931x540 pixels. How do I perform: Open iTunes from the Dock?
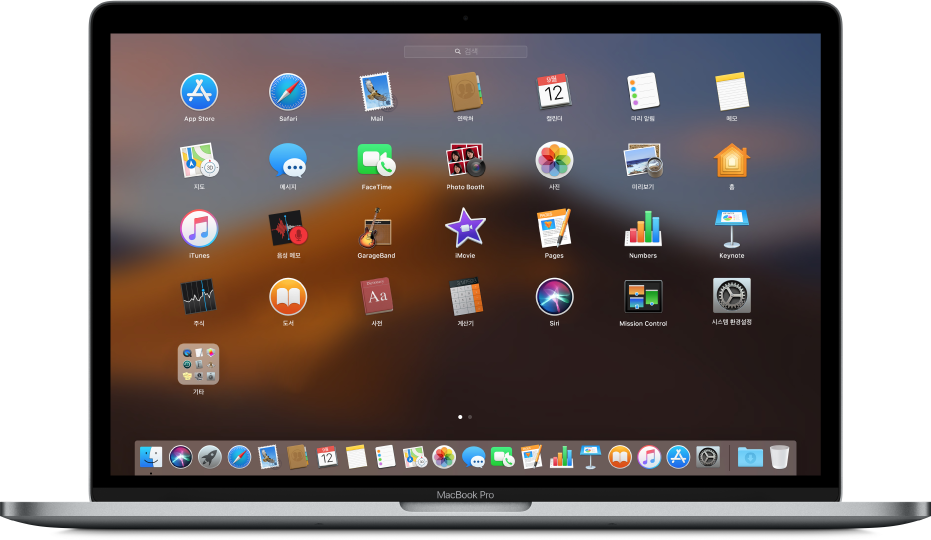click(649, 457)
